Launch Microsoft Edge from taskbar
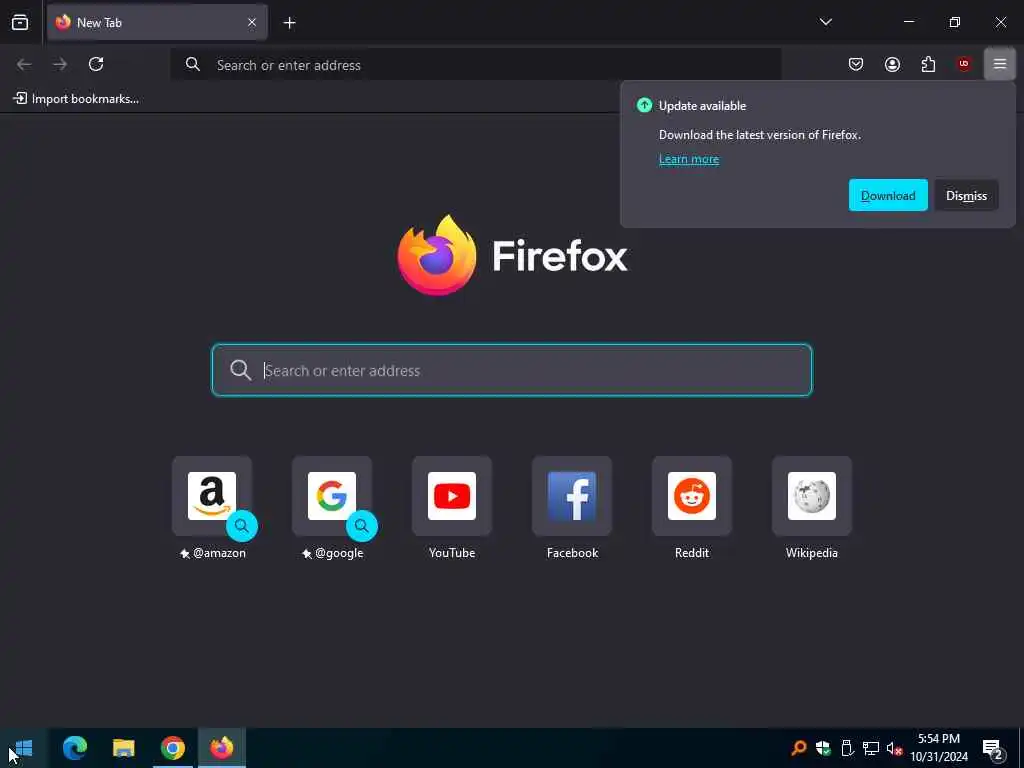This screenshot has width=1024, height=768. 74,748
